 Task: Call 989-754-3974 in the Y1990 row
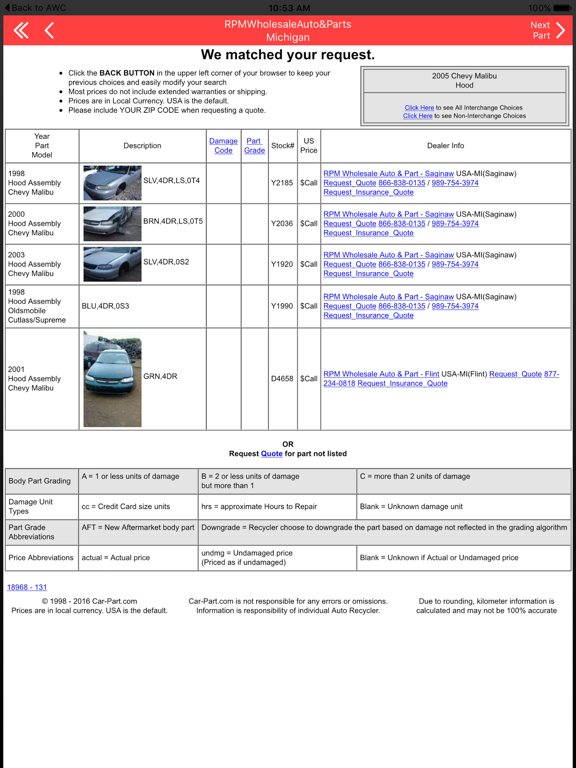click(455, 306)
